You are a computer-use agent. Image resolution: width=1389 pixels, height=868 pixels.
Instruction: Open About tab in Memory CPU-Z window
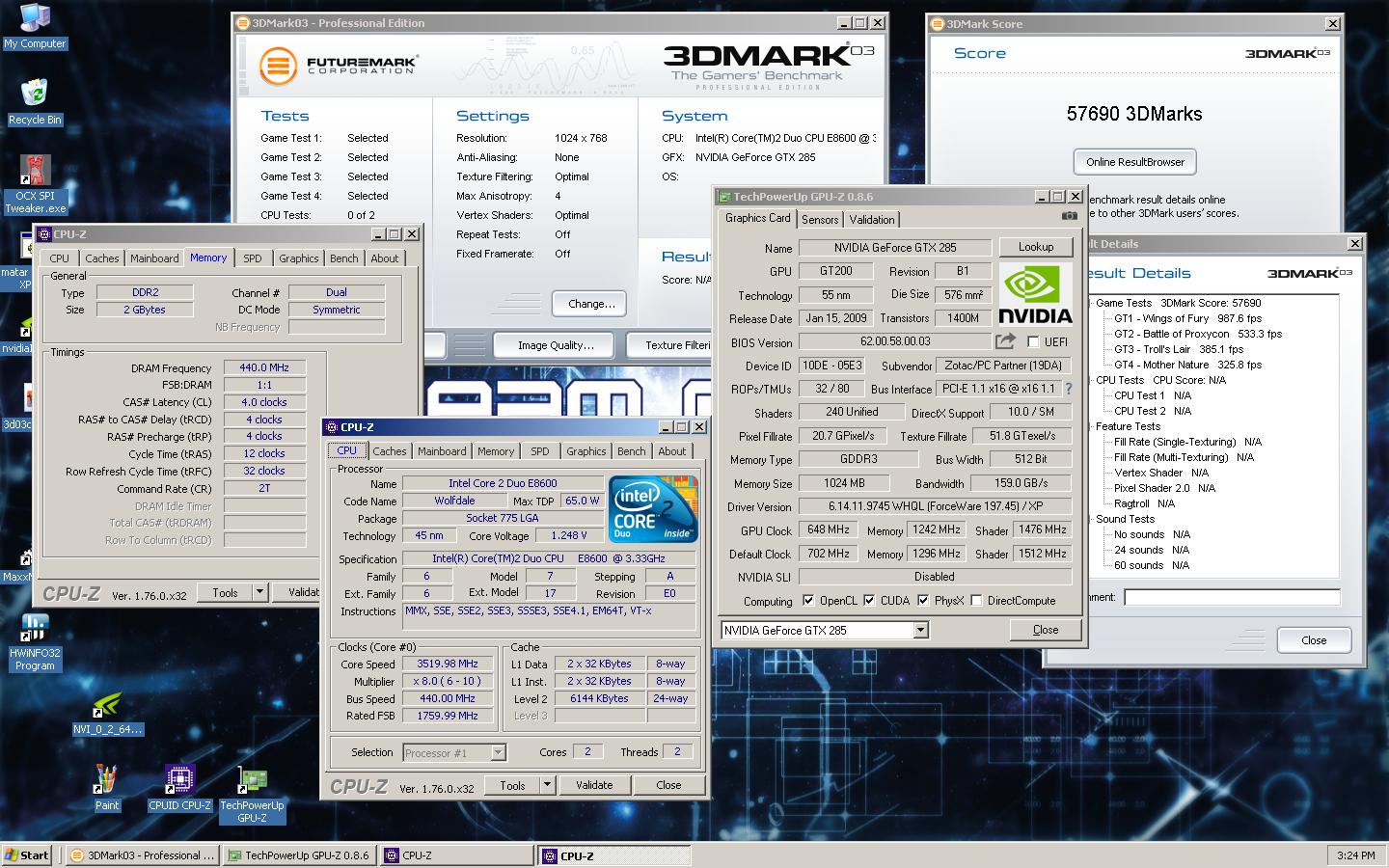(x=385, y=258)
